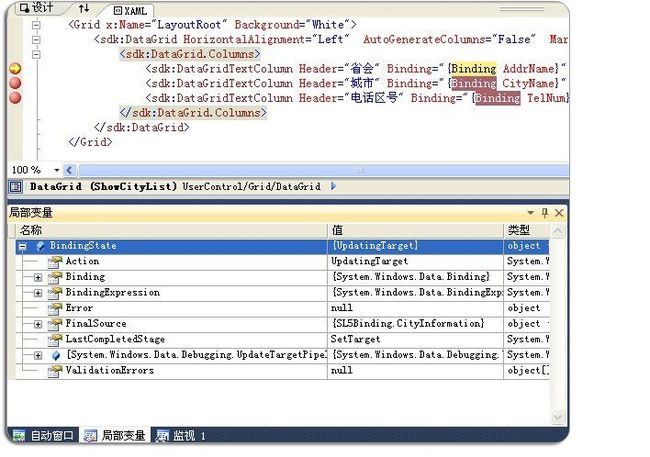Image resolution: width=650 pixels, height=457 pixels.
Task: Open the 局部变量 window options dropdown
Action: pos(530,213)
